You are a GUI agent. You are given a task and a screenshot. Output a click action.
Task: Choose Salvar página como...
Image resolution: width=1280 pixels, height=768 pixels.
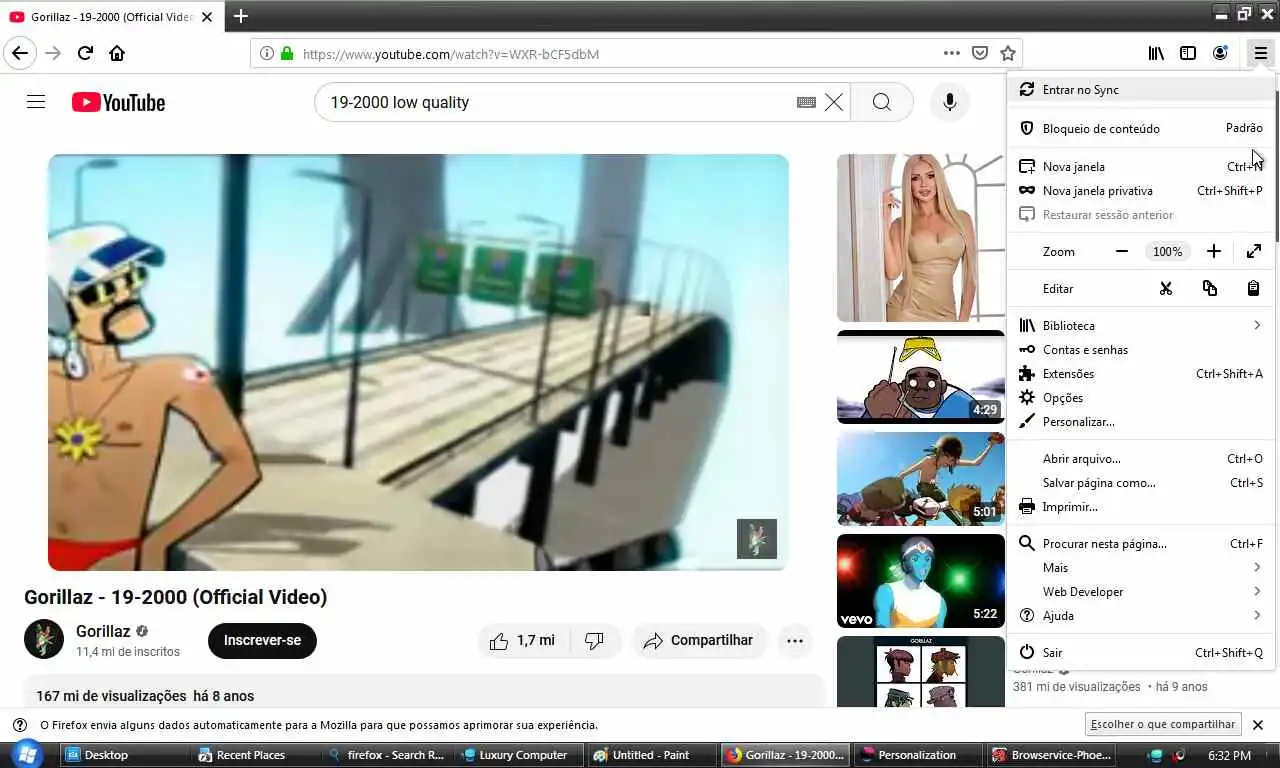coord(1141,482)
